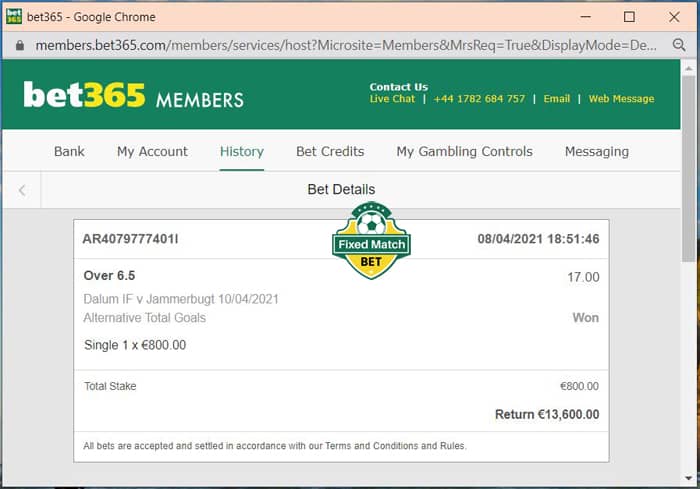The height and width of the screenshot is (489, 700).
Task: Click the zoom magnifier icon in address bar
Action: click(x=679, y=45)
